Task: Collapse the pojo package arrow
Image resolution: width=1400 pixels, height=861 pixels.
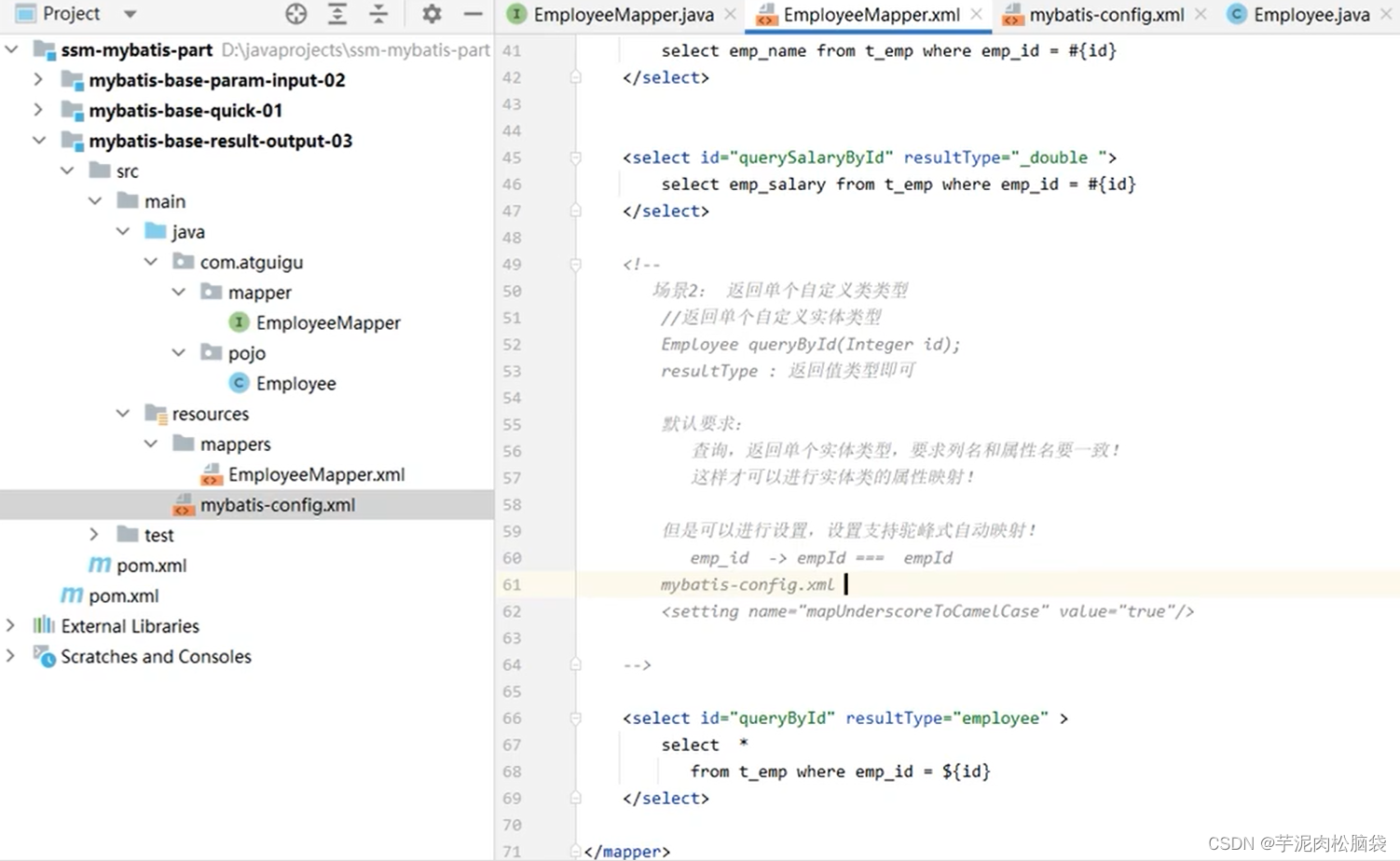Action: click(179, 352)
